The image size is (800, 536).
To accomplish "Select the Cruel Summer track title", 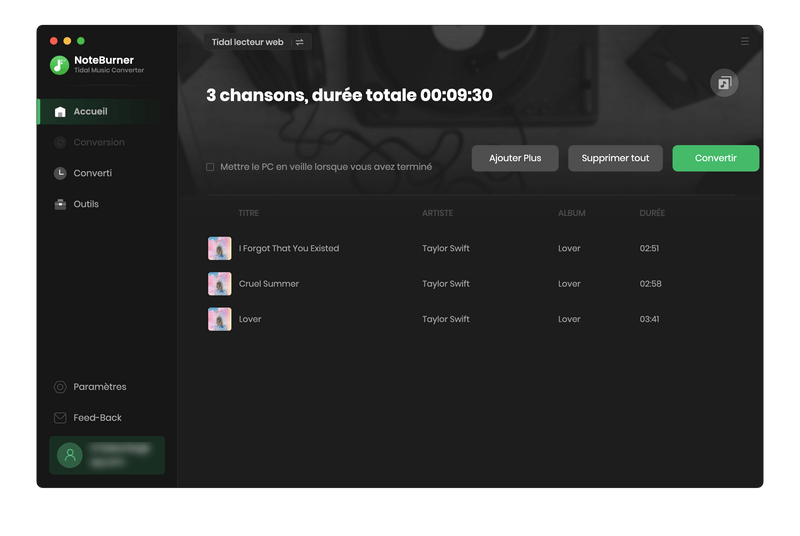I will (269, 284).
